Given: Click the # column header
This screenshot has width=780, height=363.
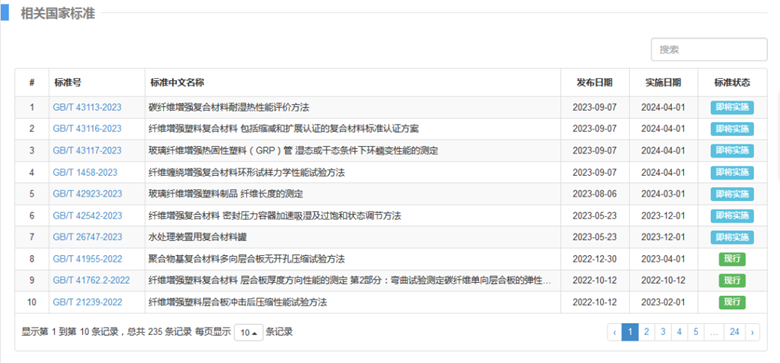Looking at the screenshot, I should 32,83.
